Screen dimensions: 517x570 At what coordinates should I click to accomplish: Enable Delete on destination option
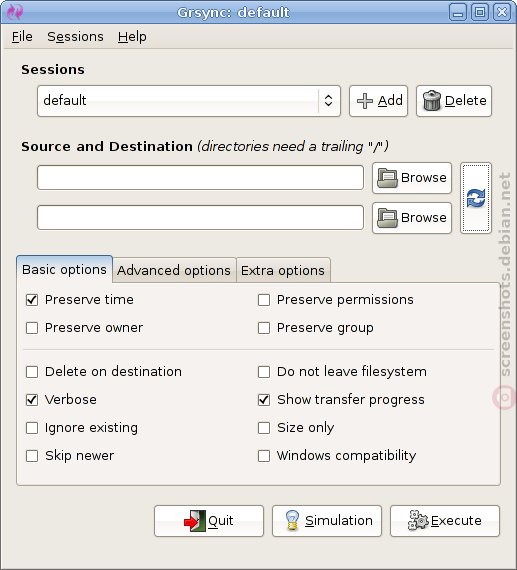(x=32, y=372)
